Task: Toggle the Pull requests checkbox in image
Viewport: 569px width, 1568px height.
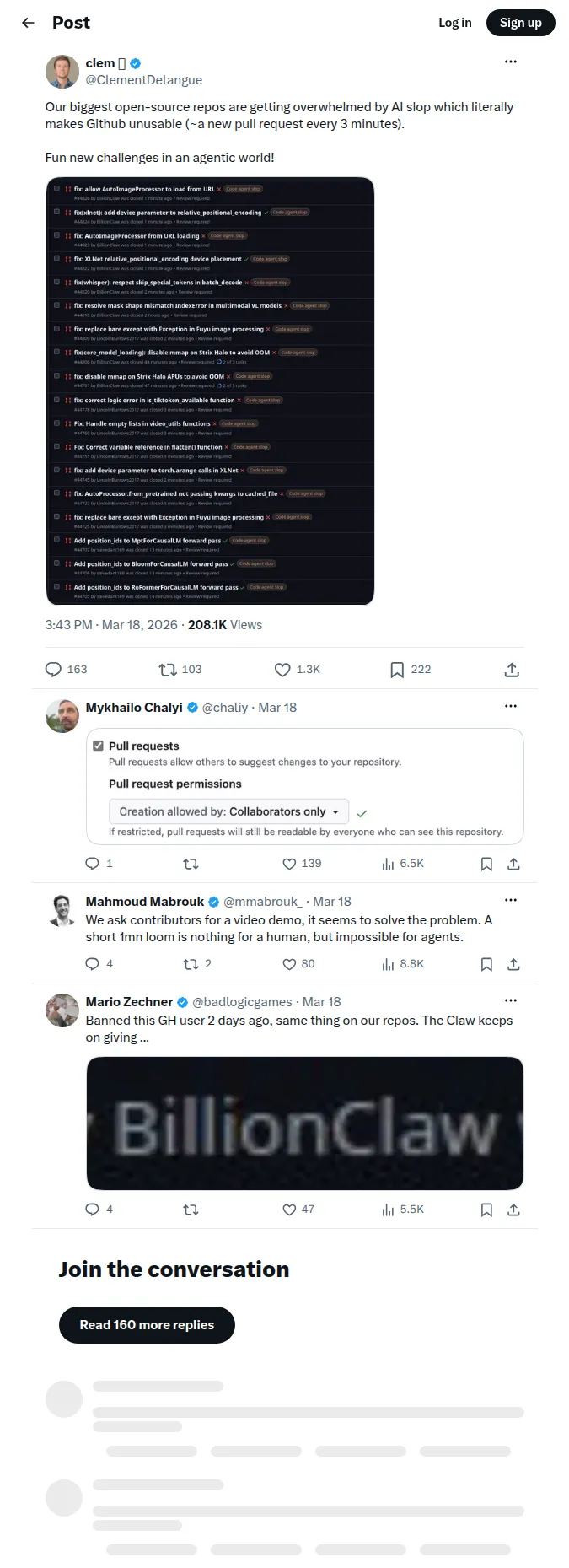Action: tap(98, 746)
